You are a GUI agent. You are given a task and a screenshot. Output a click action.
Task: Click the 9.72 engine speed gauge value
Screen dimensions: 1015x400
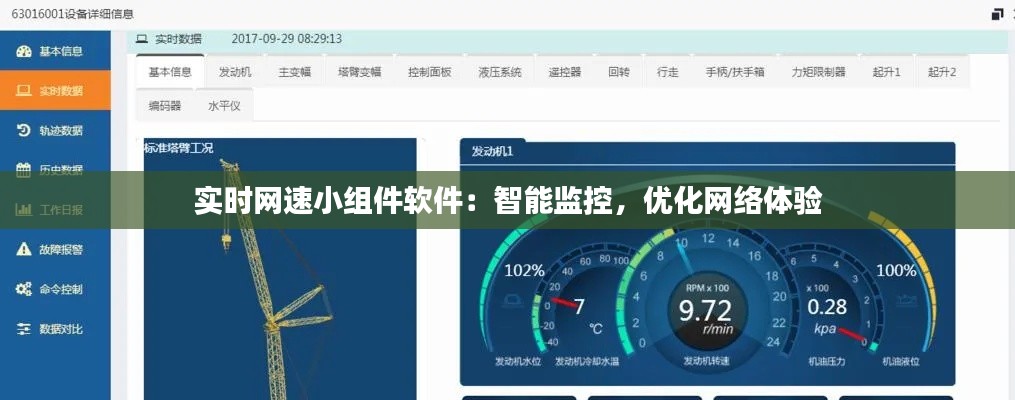[705, 311]
